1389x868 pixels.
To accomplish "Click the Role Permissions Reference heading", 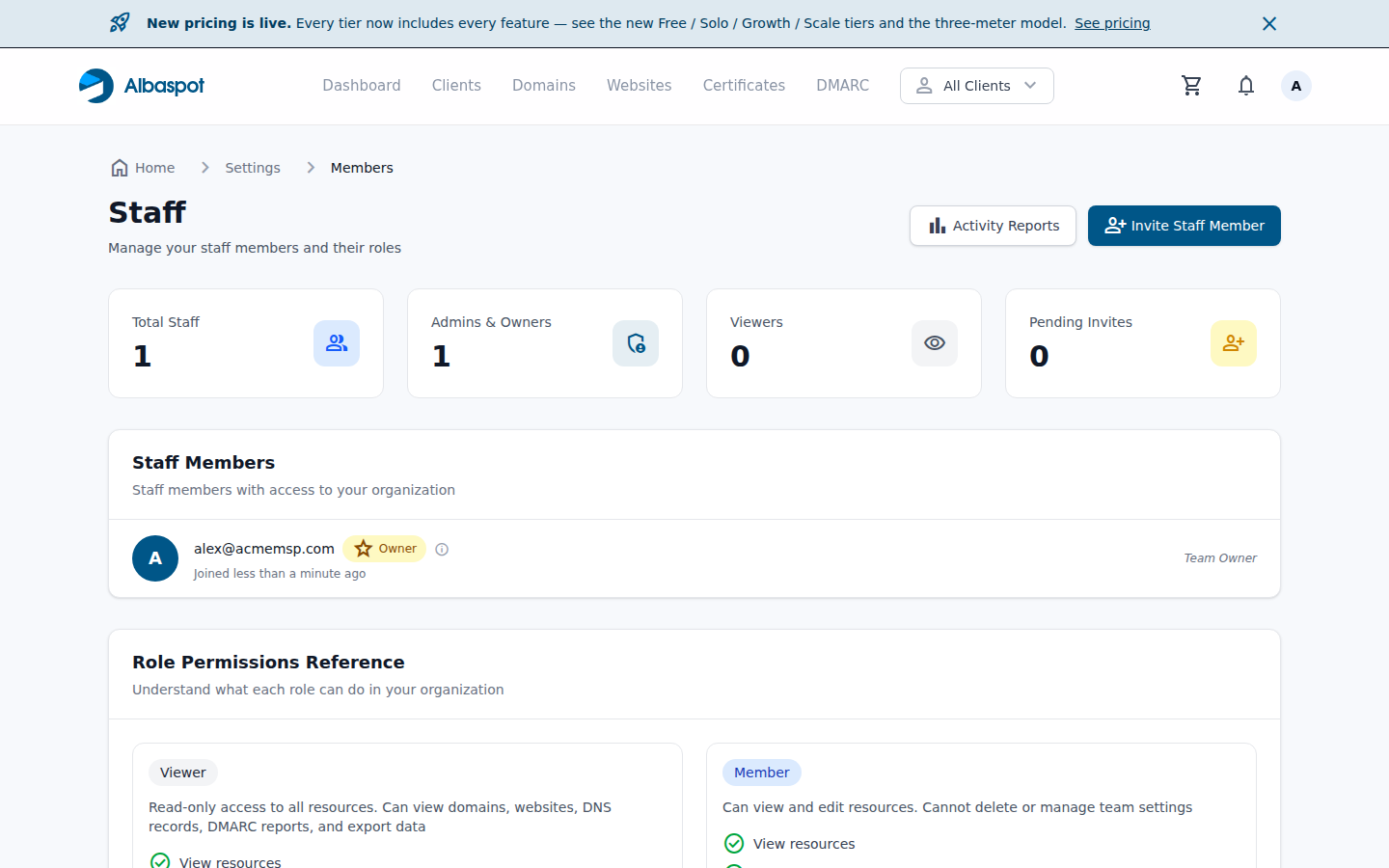I will [x=268, y=663].
